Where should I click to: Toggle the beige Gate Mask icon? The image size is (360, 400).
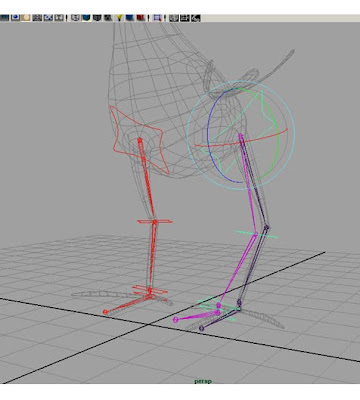click(x=26, y=18)
